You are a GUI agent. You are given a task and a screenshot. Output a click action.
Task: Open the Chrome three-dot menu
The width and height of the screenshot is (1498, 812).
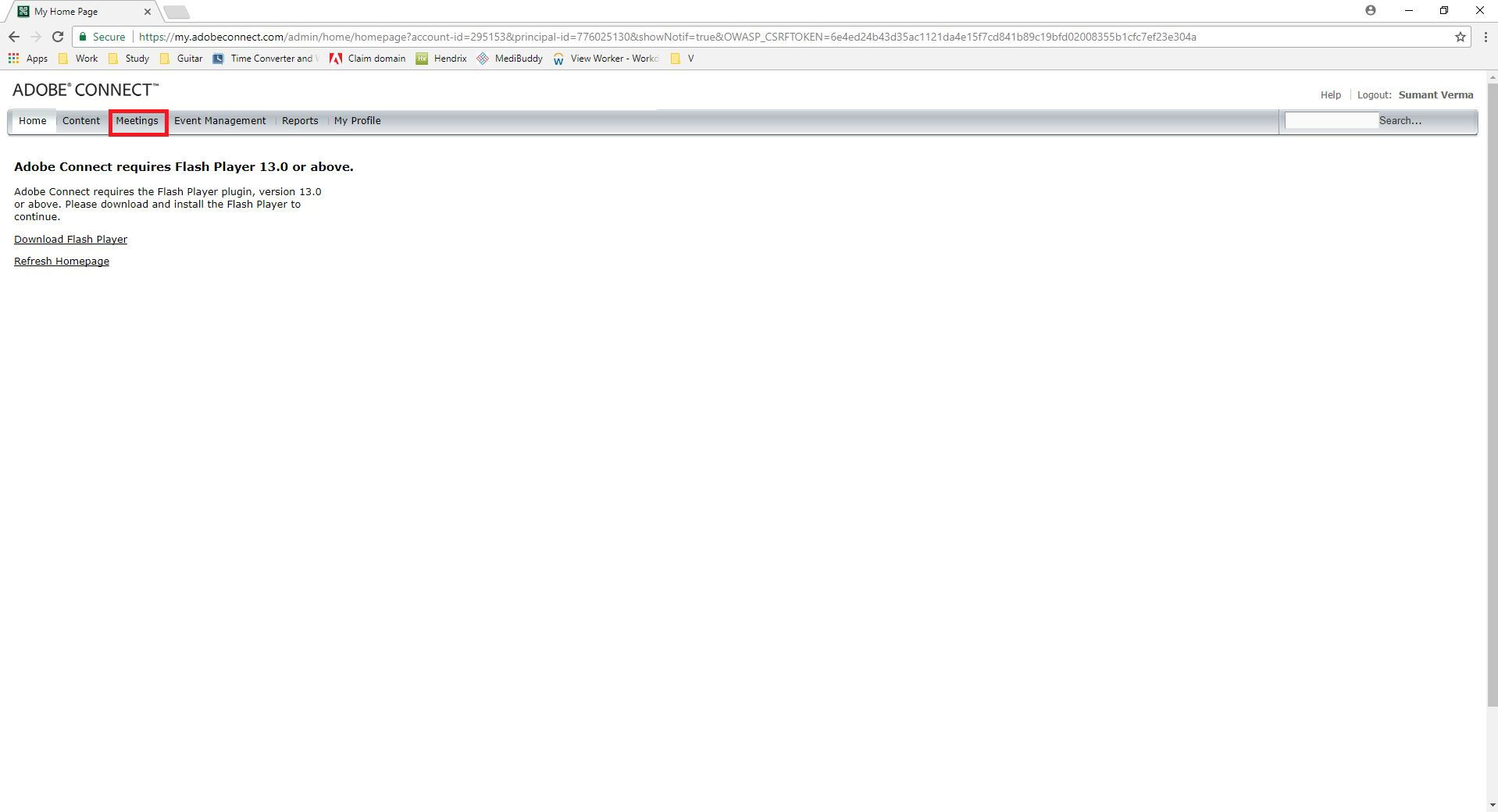point(1485,37)
